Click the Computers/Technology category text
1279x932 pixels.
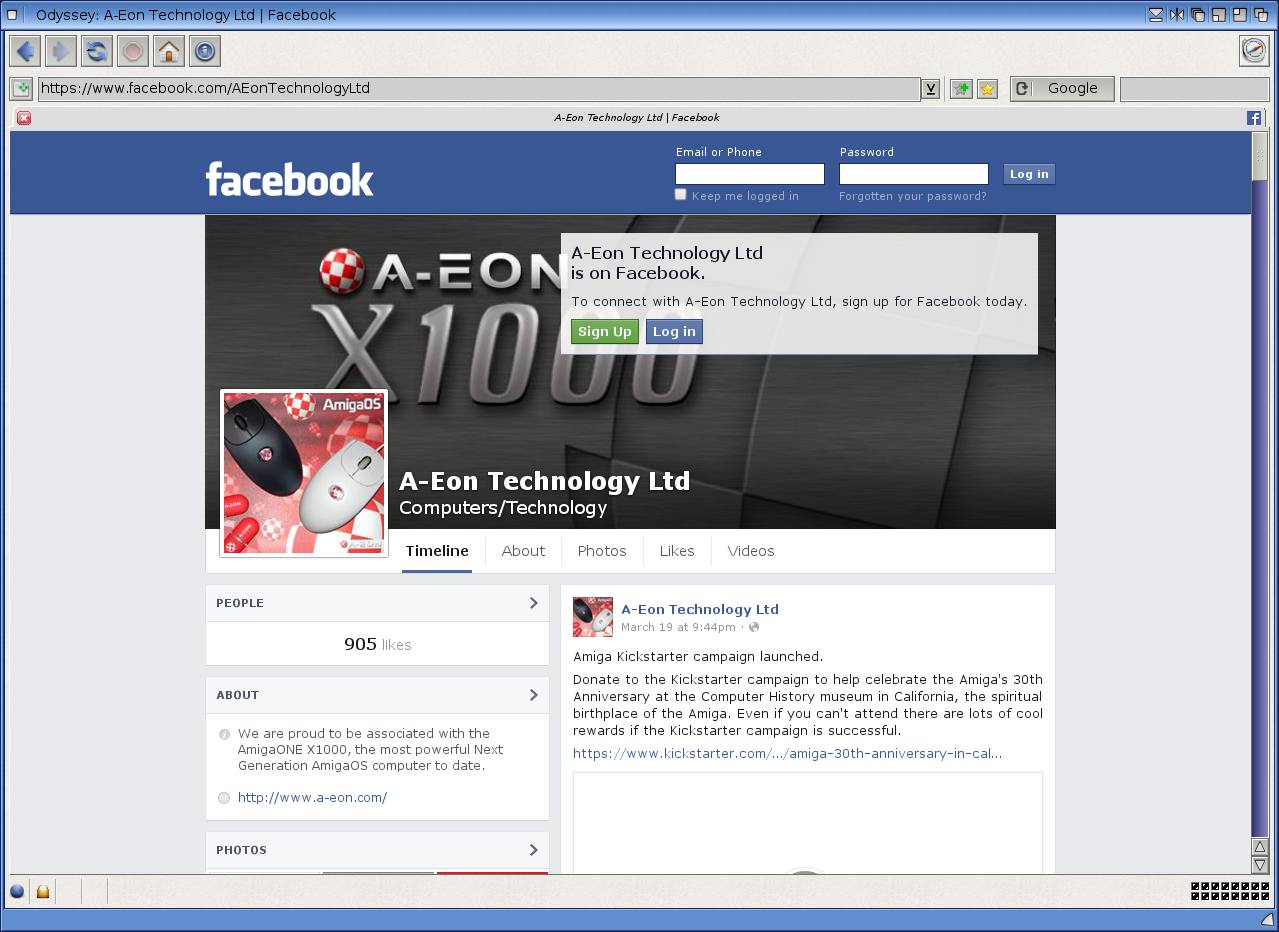[x=503, y=508]
